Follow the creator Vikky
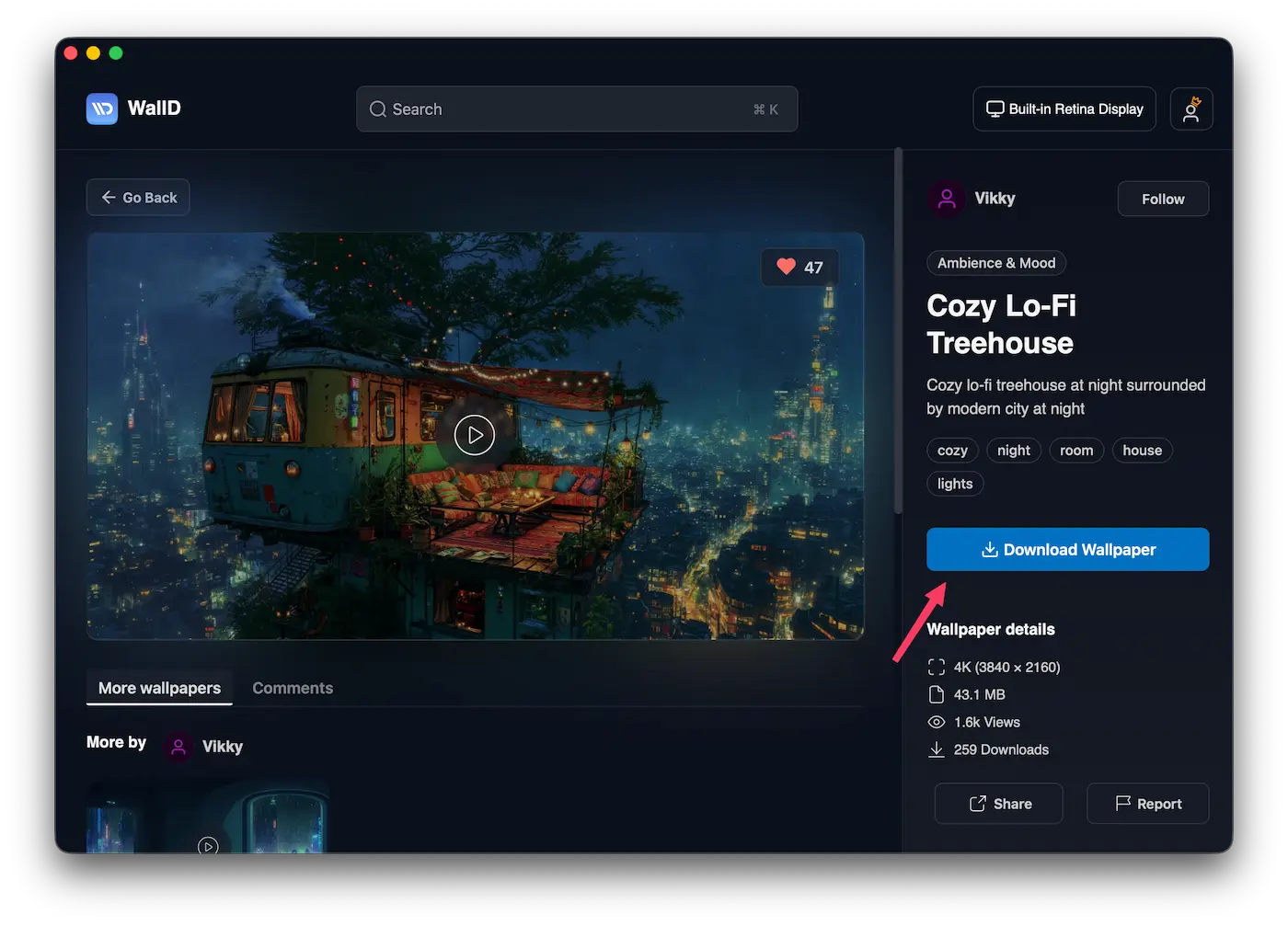Image resolution: width=1288 pixels, height=926 pixels. [x=1162, y=199]
